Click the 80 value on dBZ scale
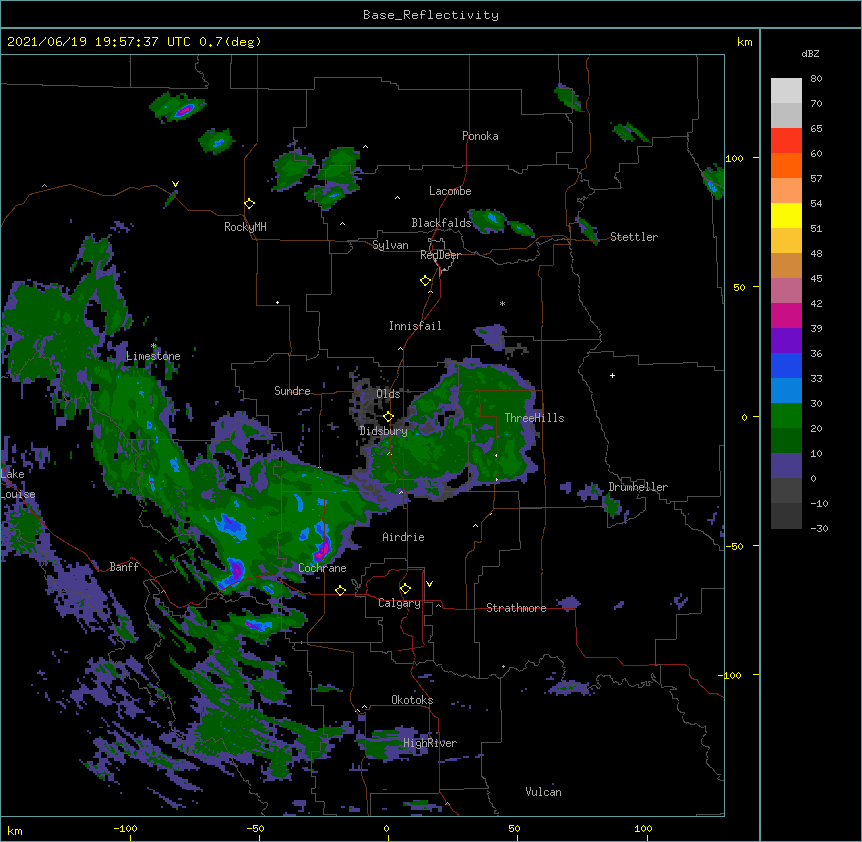The image size is (862, 842). [x=816, y=79]
